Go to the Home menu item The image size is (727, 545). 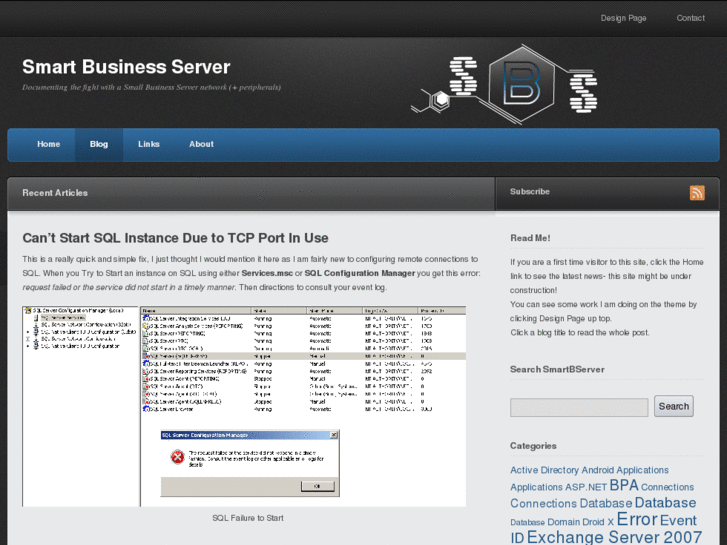(48, 144)
